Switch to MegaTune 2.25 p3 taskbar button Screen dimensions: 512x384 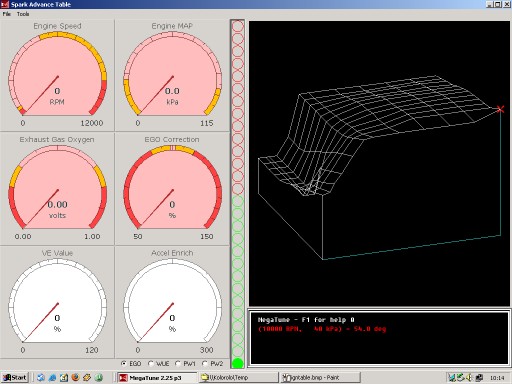[157, 377]
